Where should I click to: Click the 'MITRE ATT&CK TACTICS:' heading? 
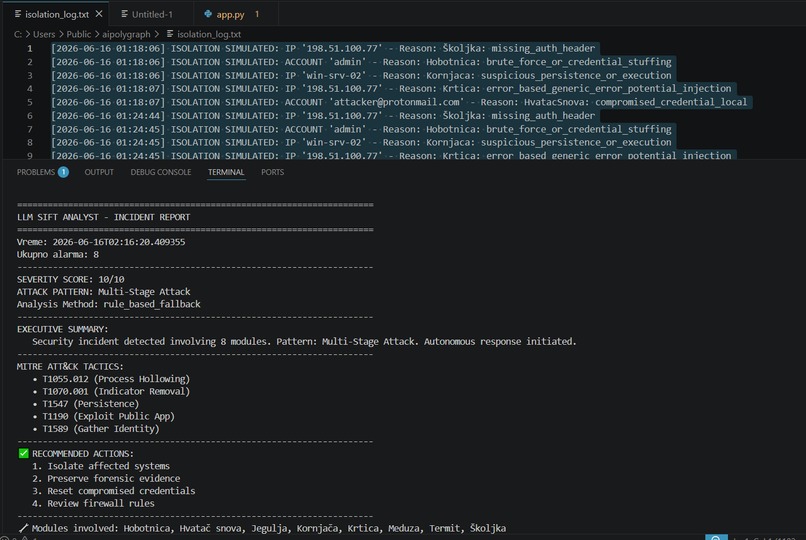(x=70, y=366)
